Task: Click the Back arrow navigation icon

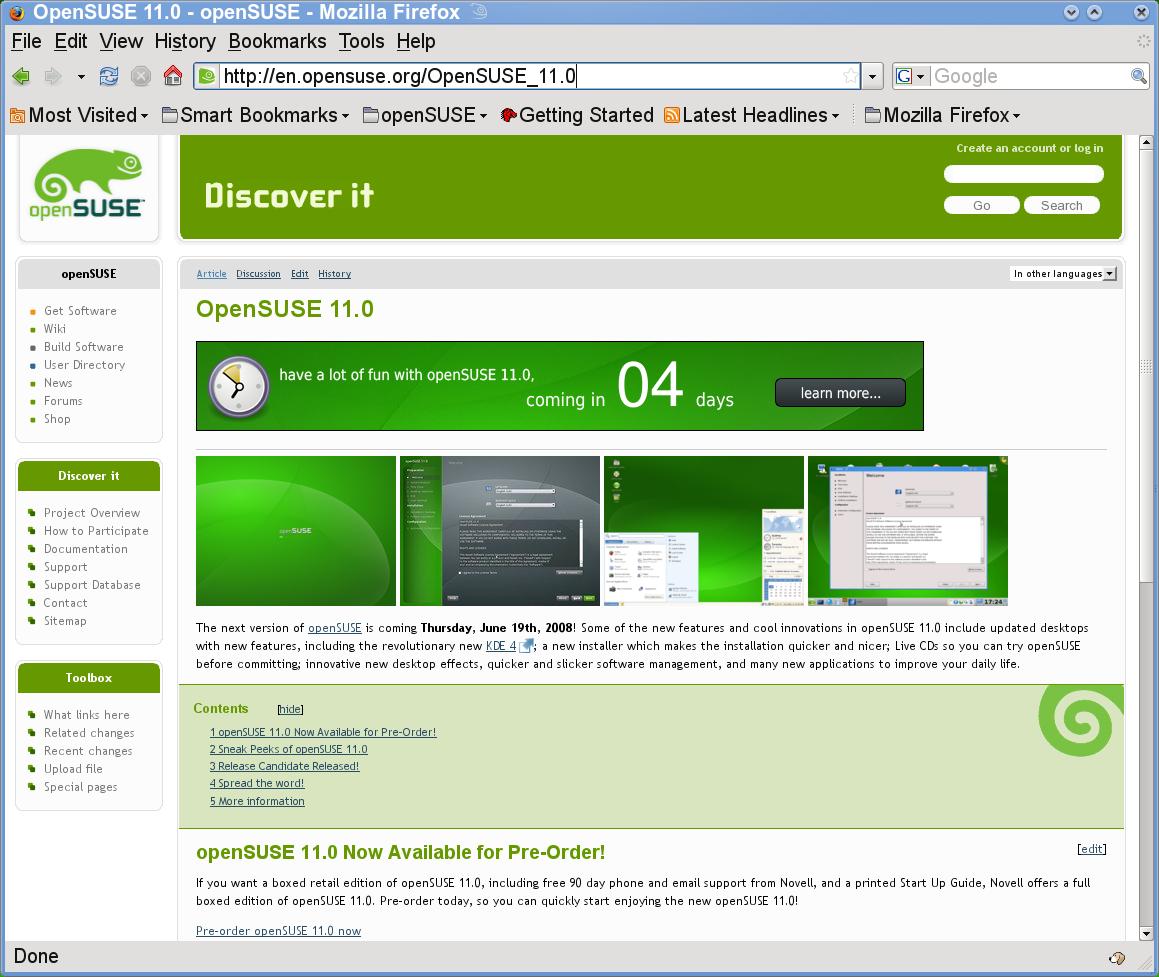Action: pos(21,76)
